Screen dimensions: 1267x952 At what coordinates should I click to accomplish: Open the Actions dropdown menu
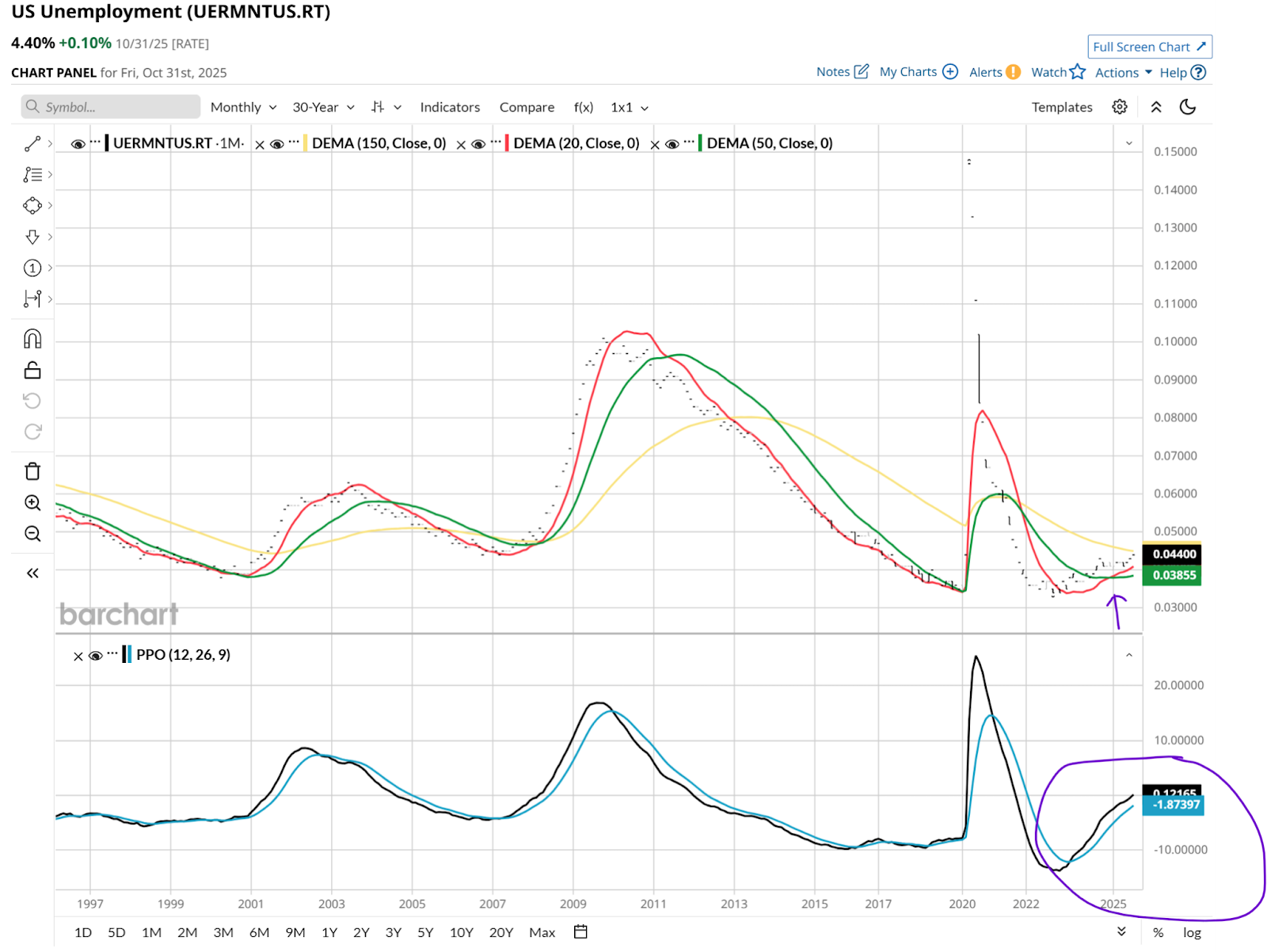tap(1123, 73)
